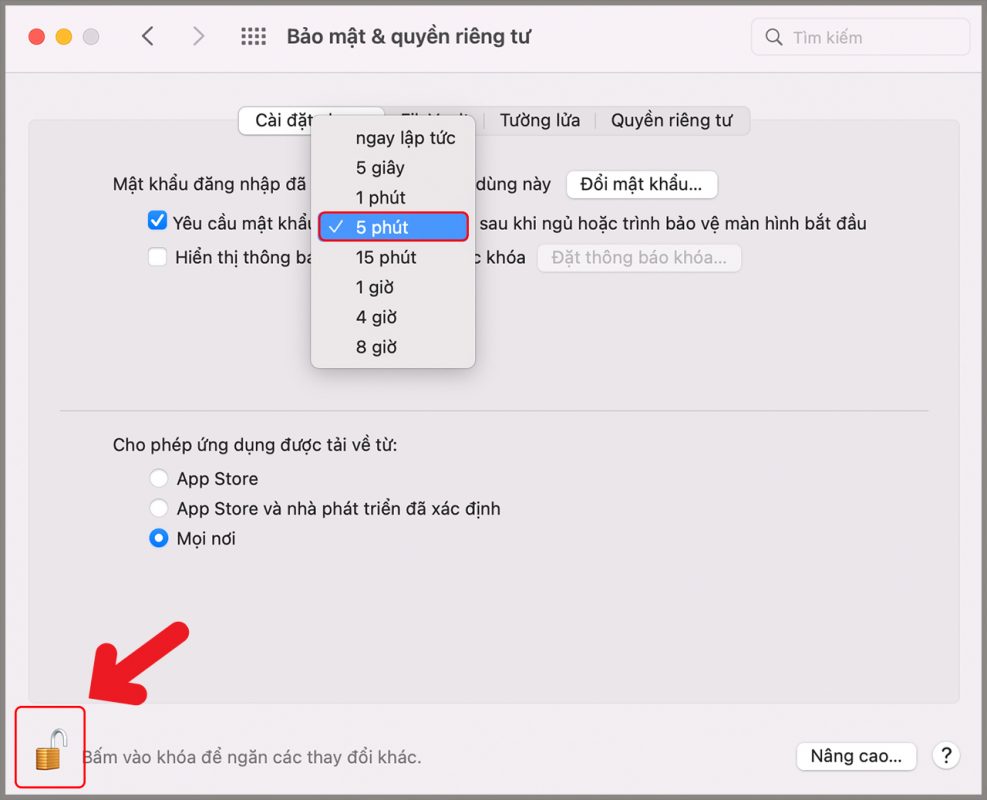
Task: Uncheck the 'Yêu cầu mật khẩu' checkbox
Action: tap(157, 222)
